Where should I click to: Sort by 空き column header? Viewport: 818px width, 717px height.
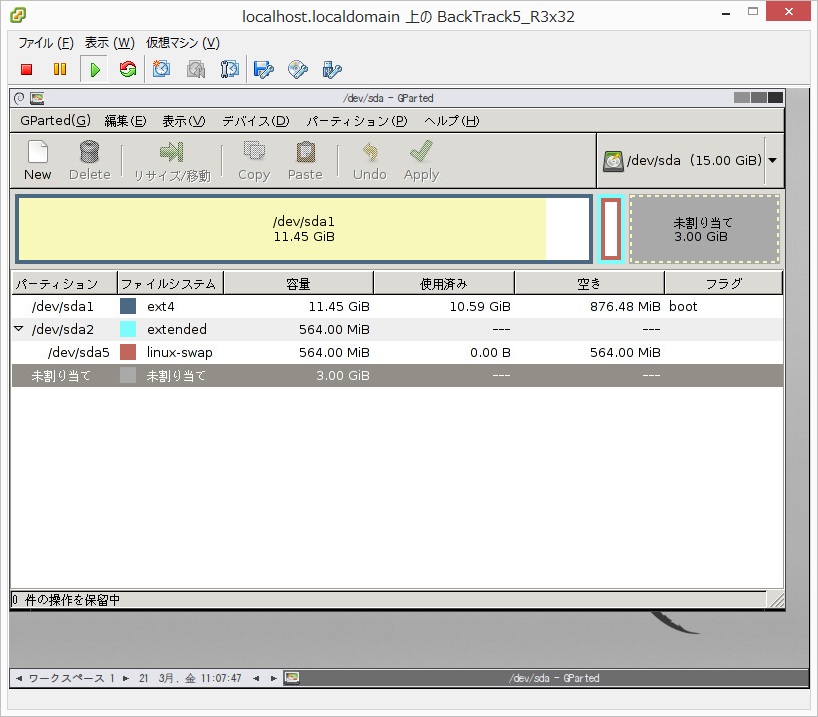(x=590, y=283)
